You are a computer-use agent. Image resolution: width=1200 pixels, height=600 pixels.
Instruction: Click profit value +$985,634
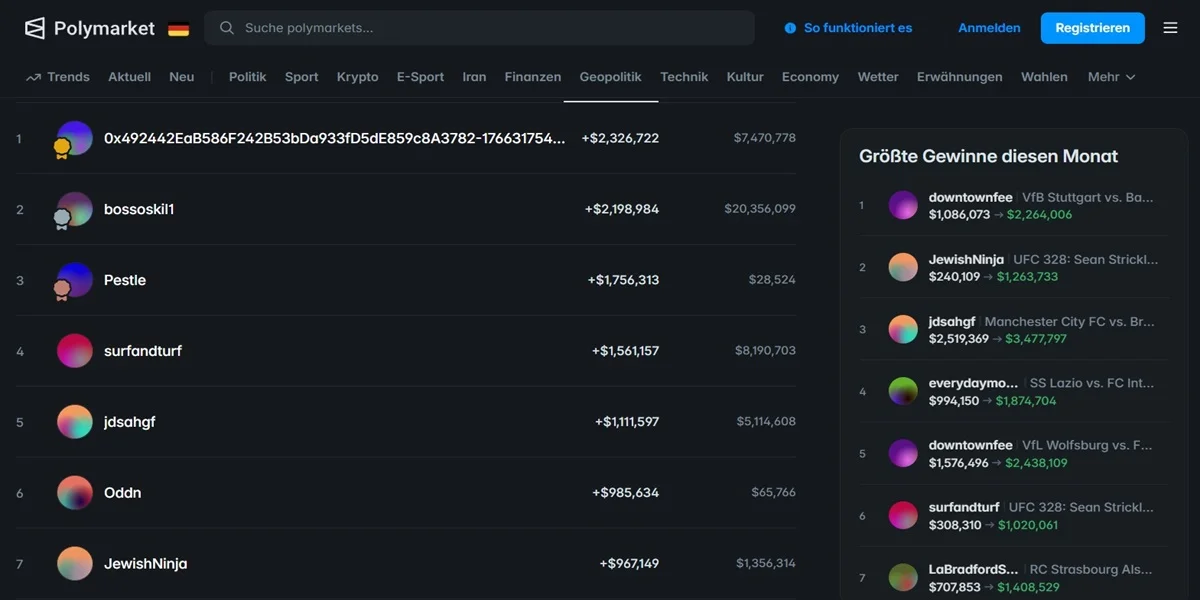click(x=625, y=493)
